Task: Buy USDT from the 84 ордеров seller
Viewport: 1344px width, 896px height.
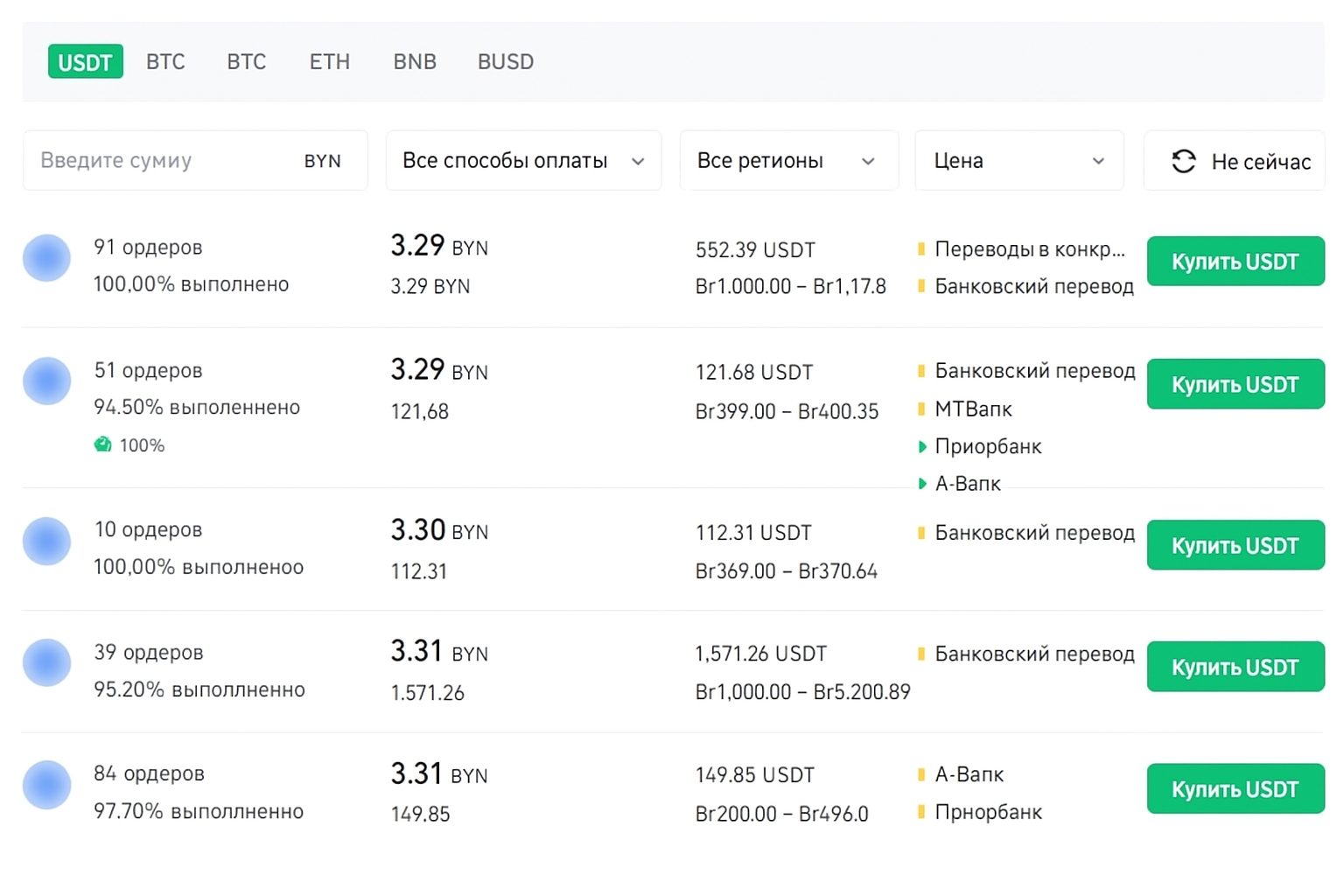Action: pyautogui.click(x=1235, y=788)
